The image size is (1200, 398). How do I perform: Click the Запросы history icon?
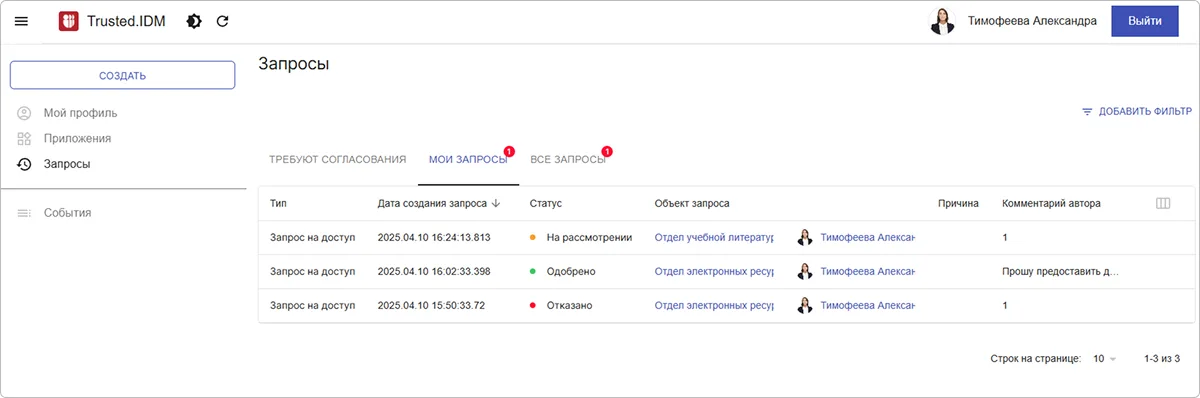(25, 164)
